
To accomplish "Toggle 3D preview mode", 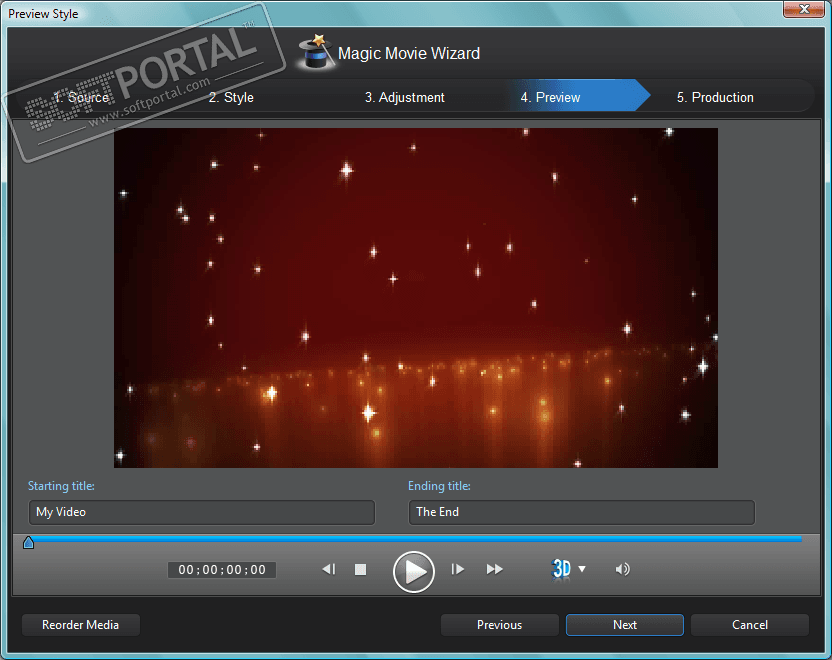I will pyautogui.click(x=561, y=569).
